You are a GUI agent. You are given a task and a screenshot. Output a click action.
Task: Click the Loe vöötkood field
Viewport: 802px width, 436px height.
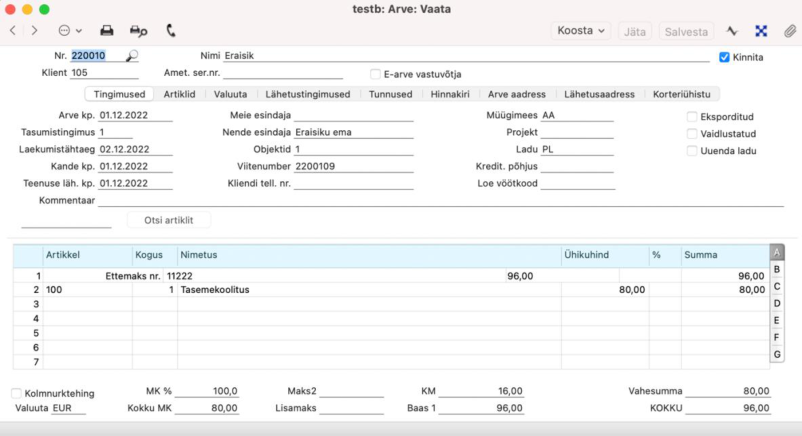point(577,183)
